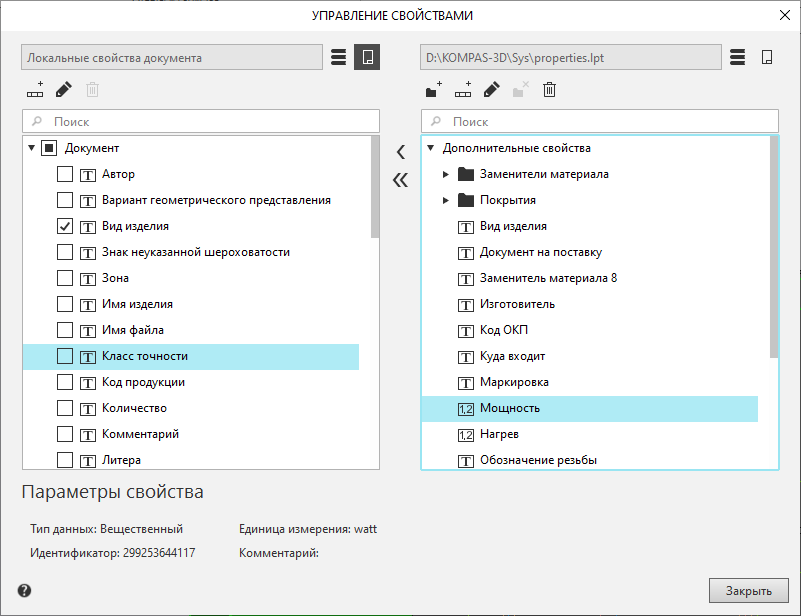
Task: Click the single left arrow transfer button
Action: [400, 152]
